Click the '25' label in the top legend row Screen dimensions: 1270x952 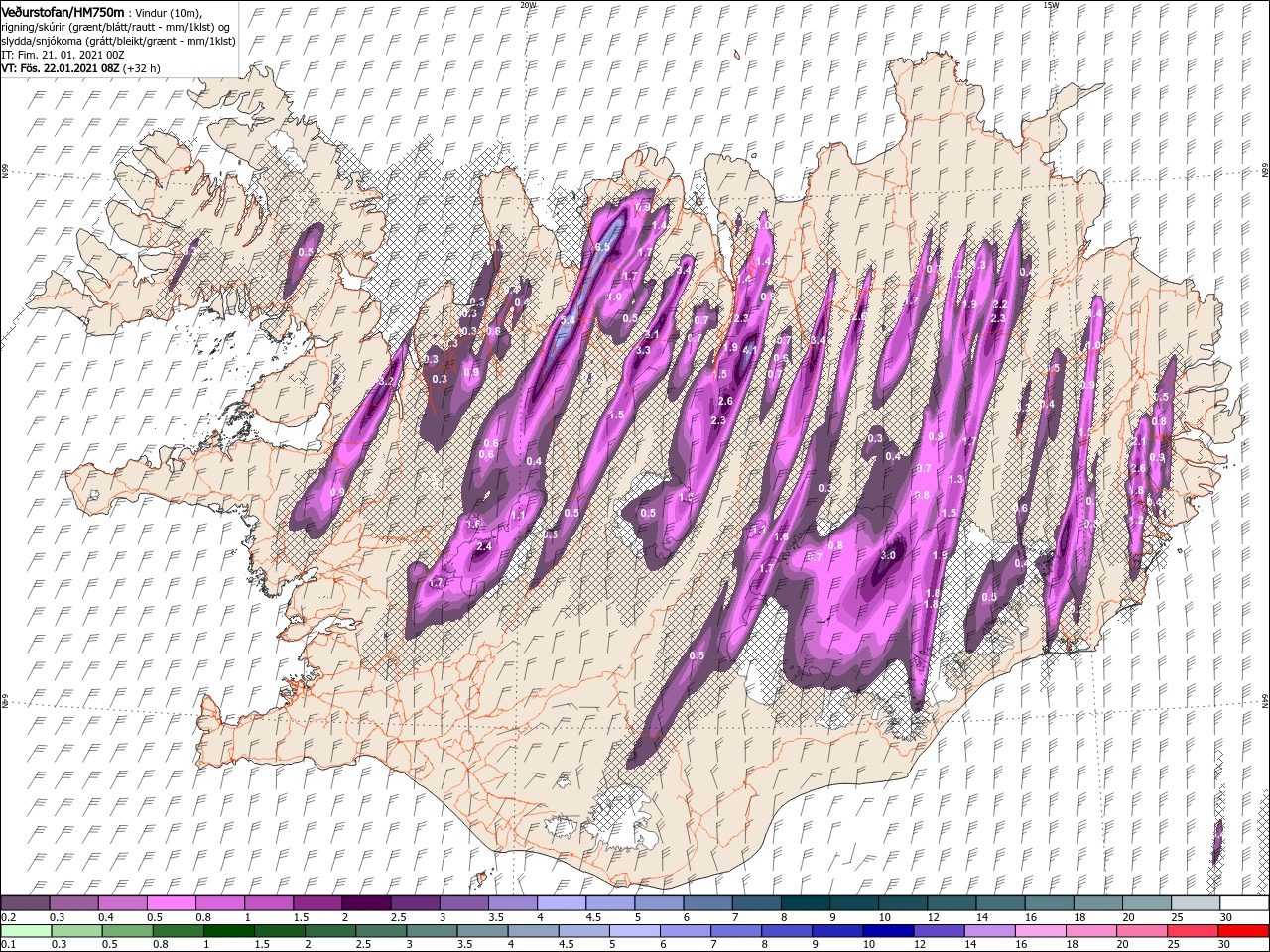click(x=1178, y=917)
